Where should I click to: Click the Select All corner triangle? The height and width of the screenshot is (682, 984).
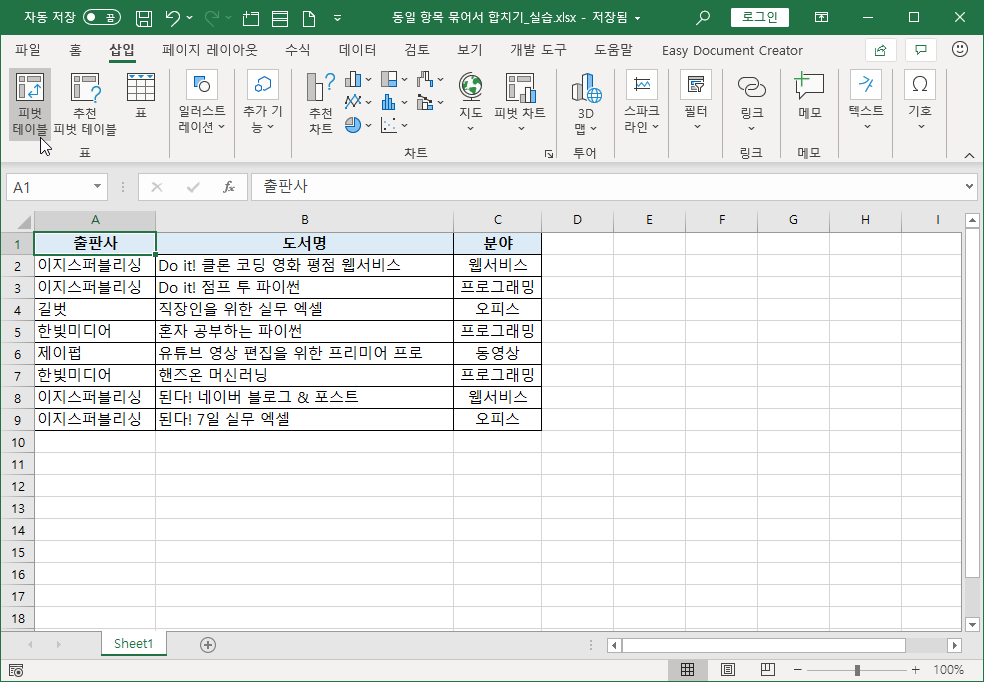click(23, 221)
